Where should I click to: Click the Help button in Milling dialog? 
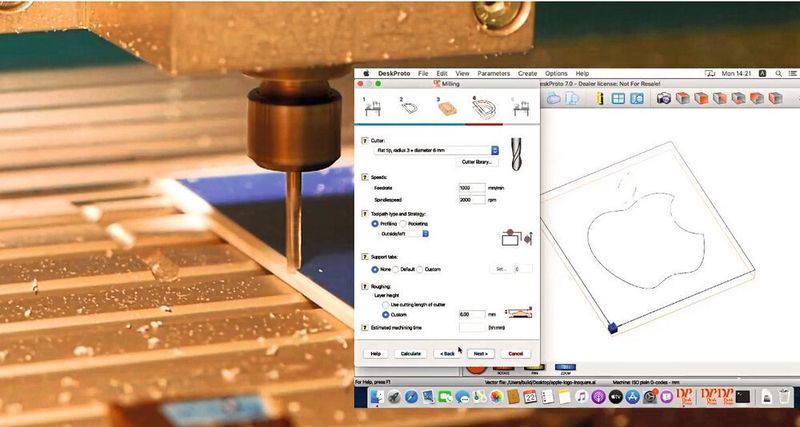[x=376, y=354]
